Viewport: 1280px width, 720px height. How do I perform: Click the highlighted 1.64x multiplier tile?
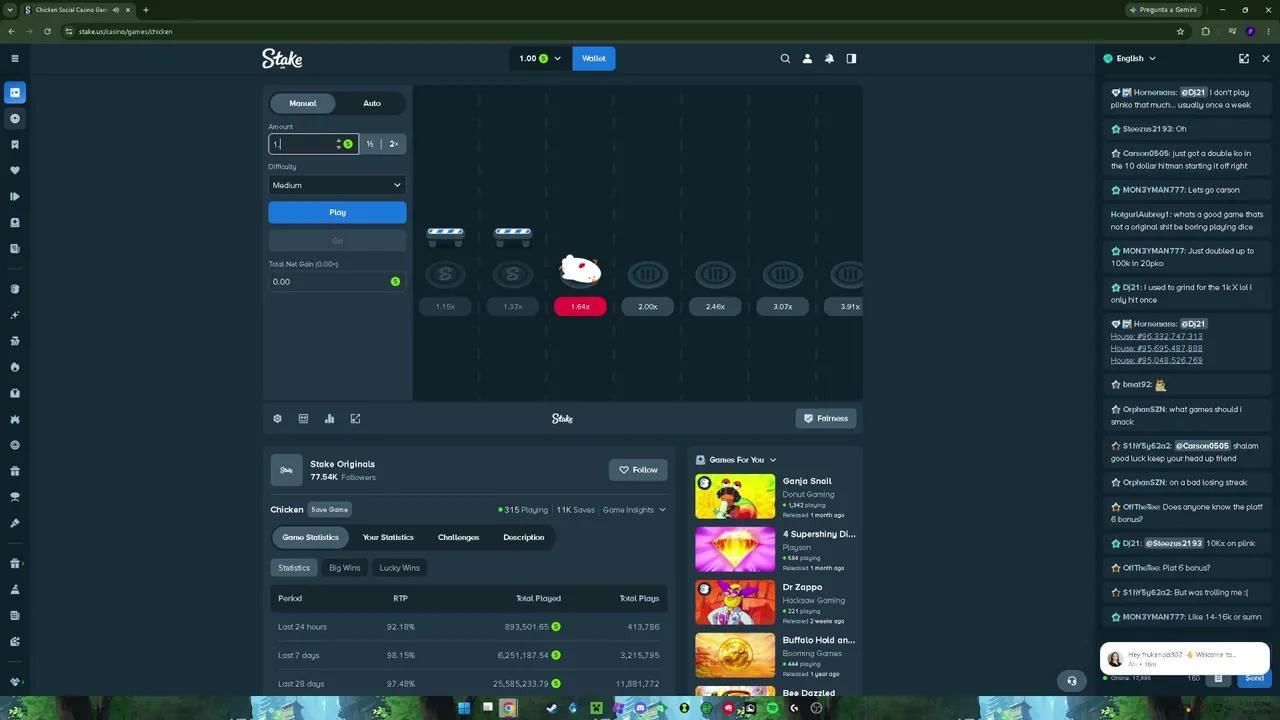click(580, 307)
